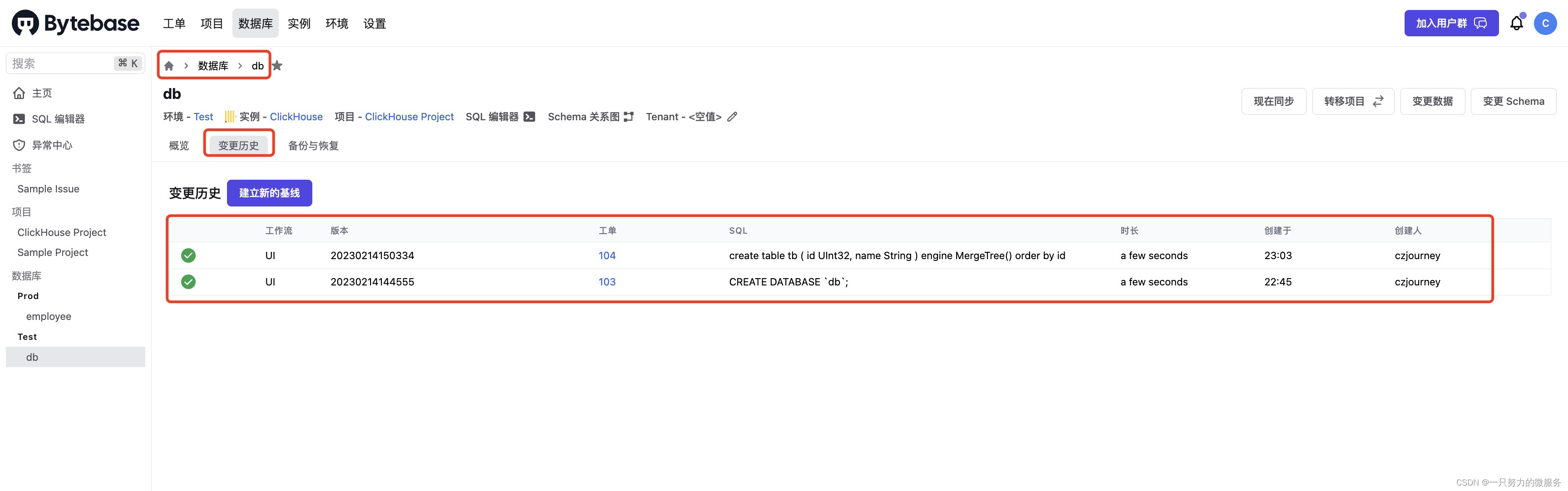
Task: Expand ClickHouse Project in sidebar
Action: pyautogui.click(x=62, y=231)
